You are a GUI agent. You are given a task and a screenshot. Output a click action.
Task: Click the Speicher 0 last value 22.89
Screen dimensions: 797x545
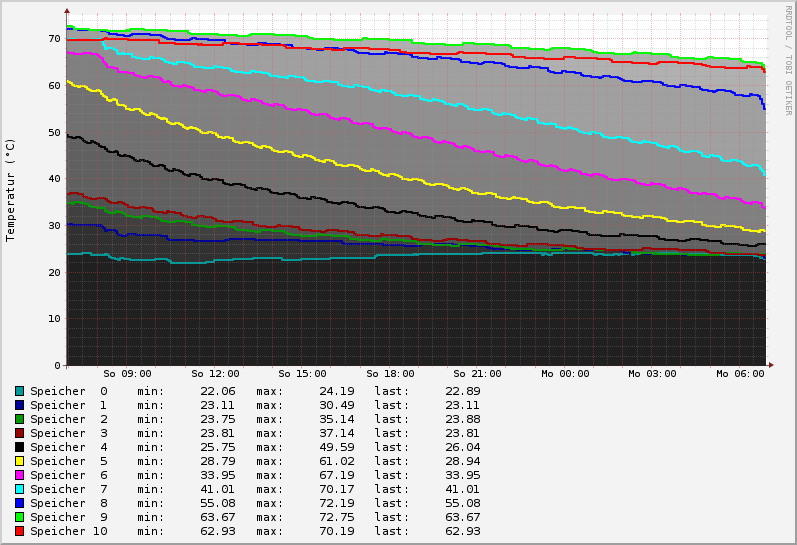coord(462,391)
